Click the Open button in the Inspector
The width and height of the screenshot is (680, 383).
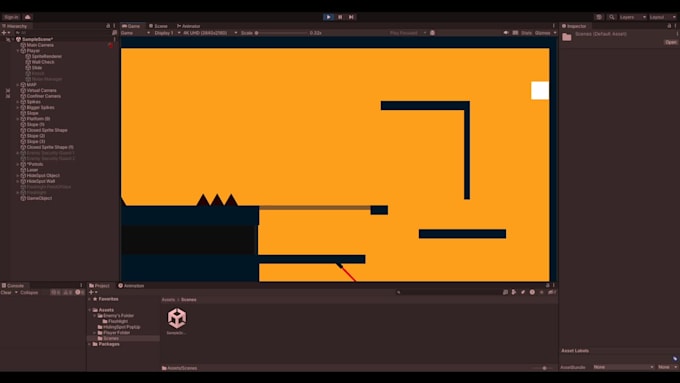(x=670, y=42)
